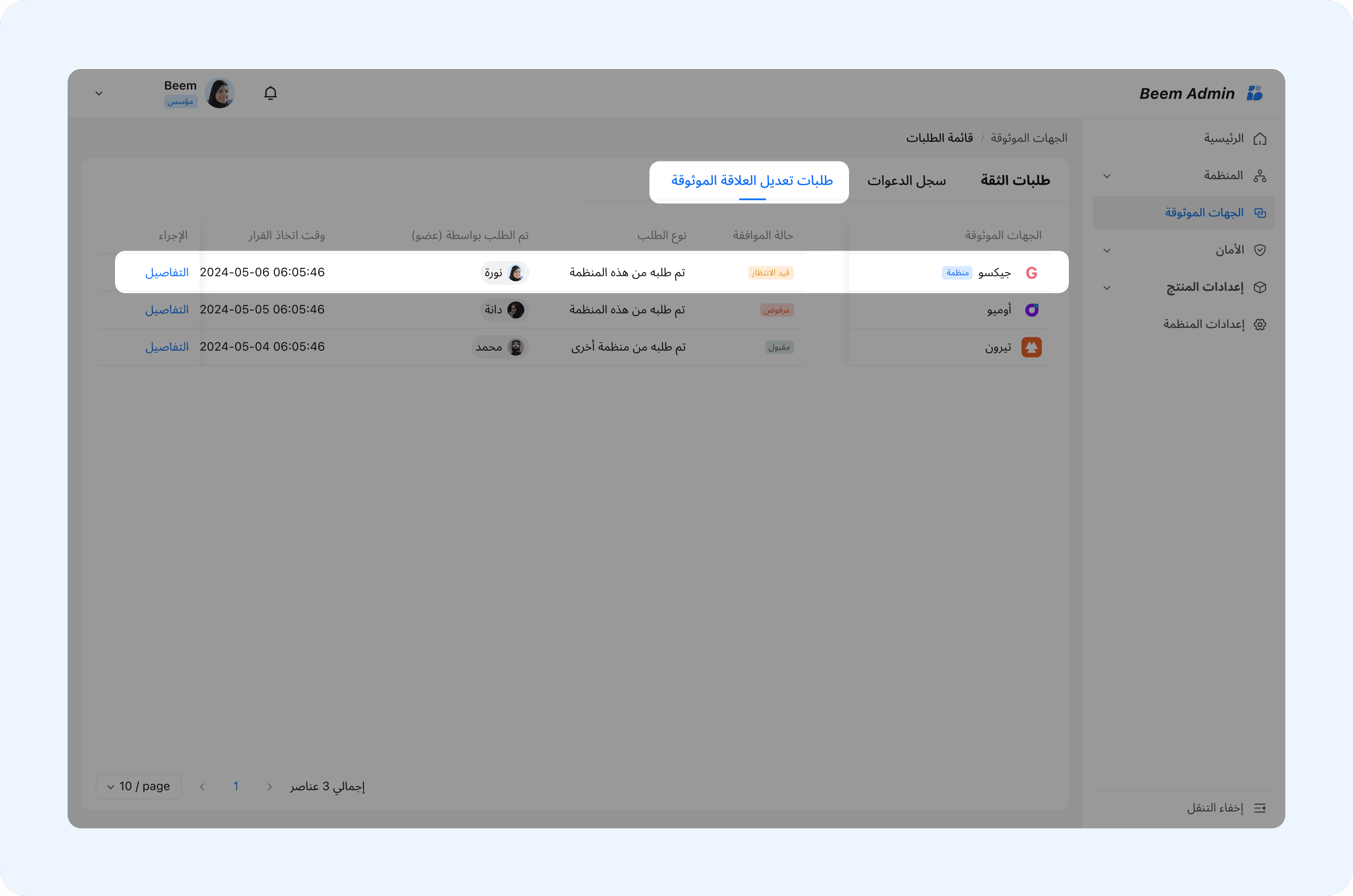Click the security shield icon in sidebar

point(1260,250)
